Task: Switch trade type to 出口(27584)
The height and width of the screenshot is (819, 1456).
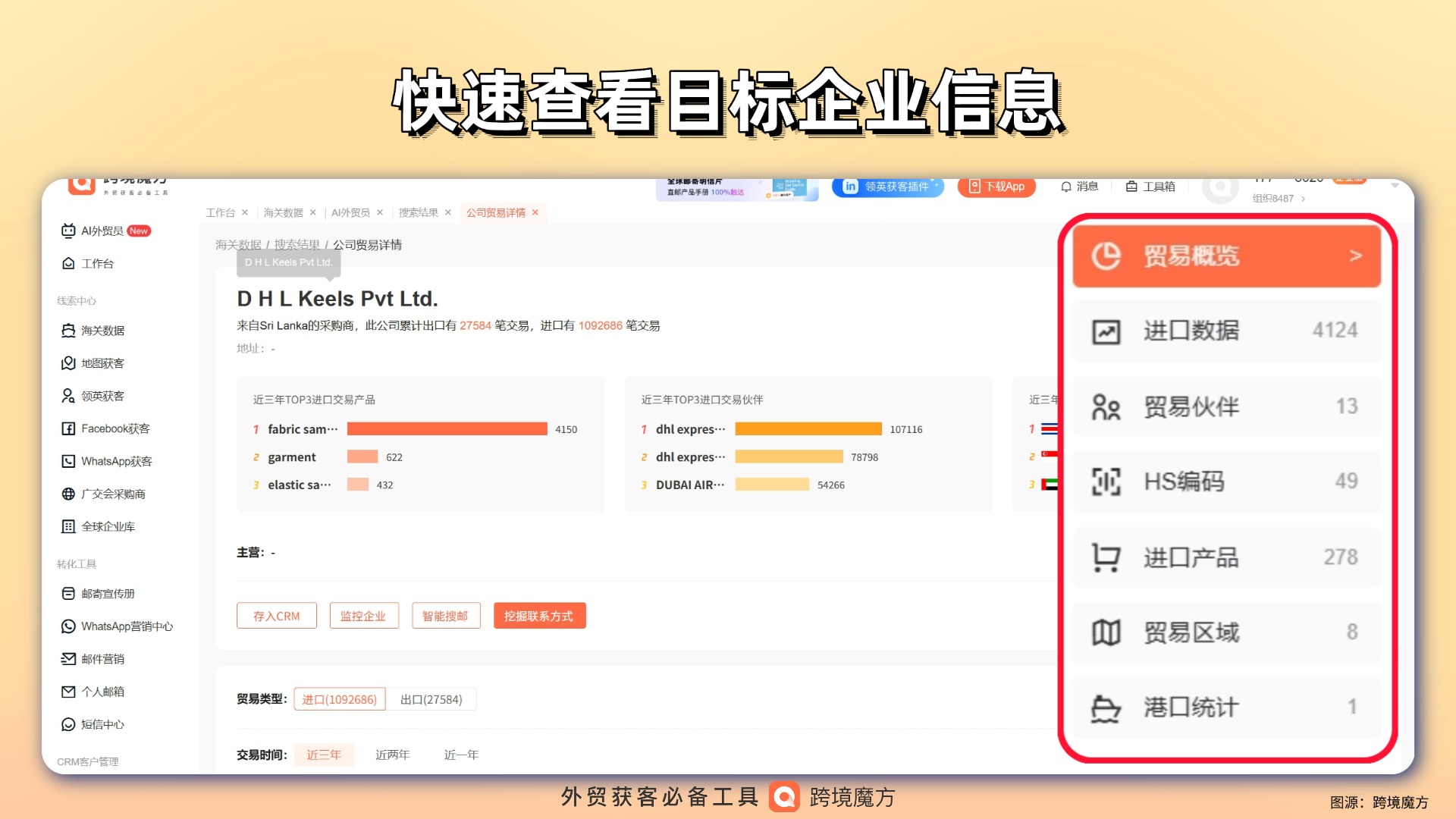Action: (431, 699)
